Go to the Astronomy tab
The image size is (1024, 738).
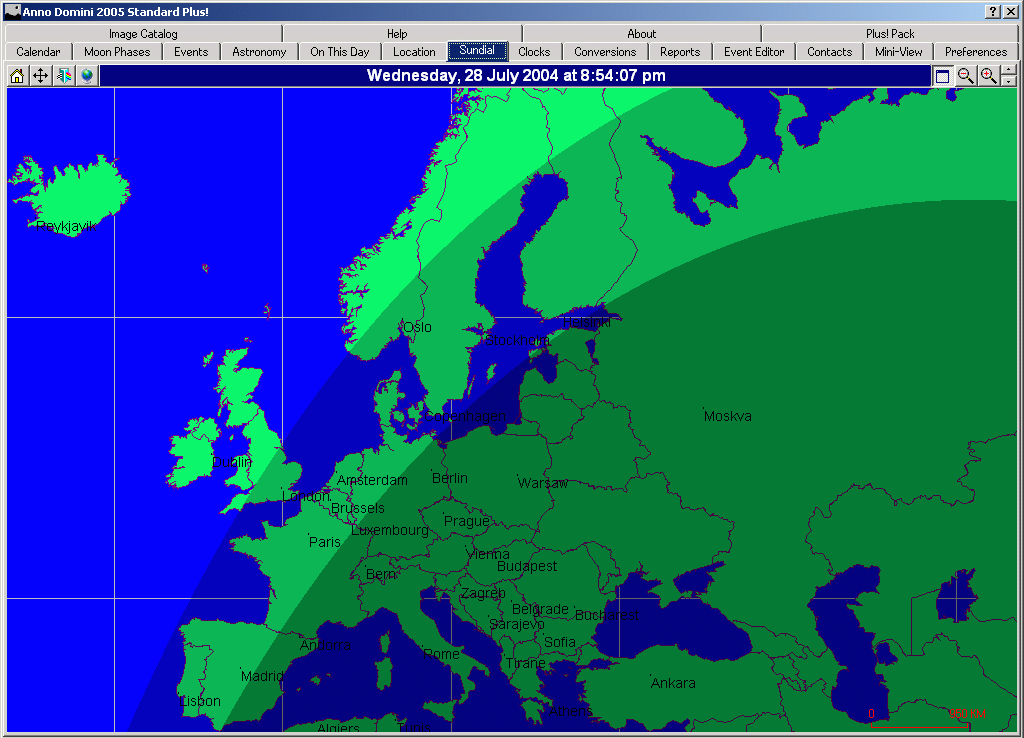(259, 52)
